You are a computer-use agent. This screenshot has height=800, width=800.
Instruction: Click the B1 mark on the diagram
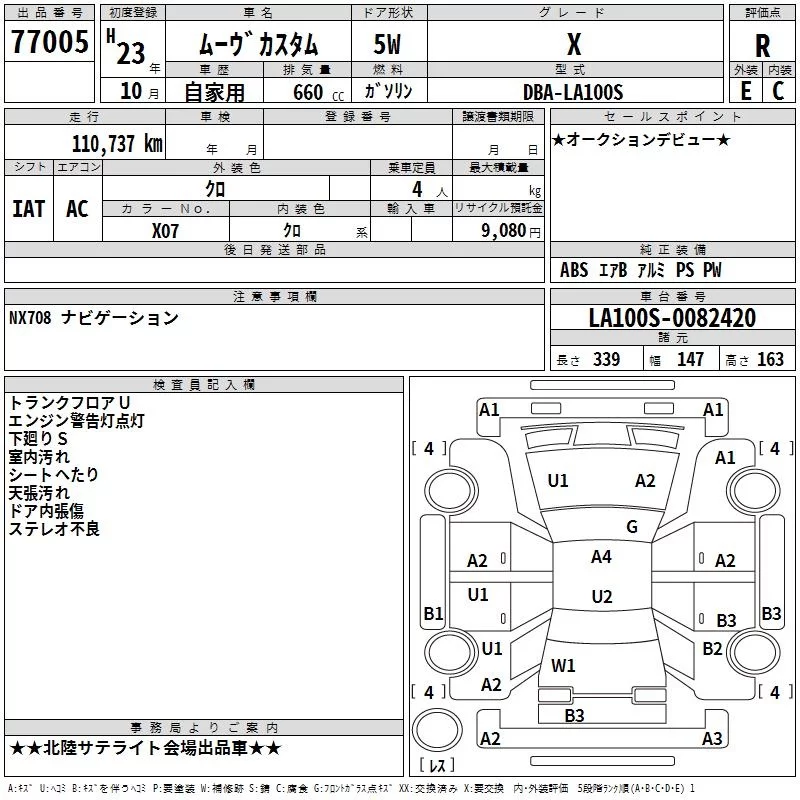pos(433,613)
